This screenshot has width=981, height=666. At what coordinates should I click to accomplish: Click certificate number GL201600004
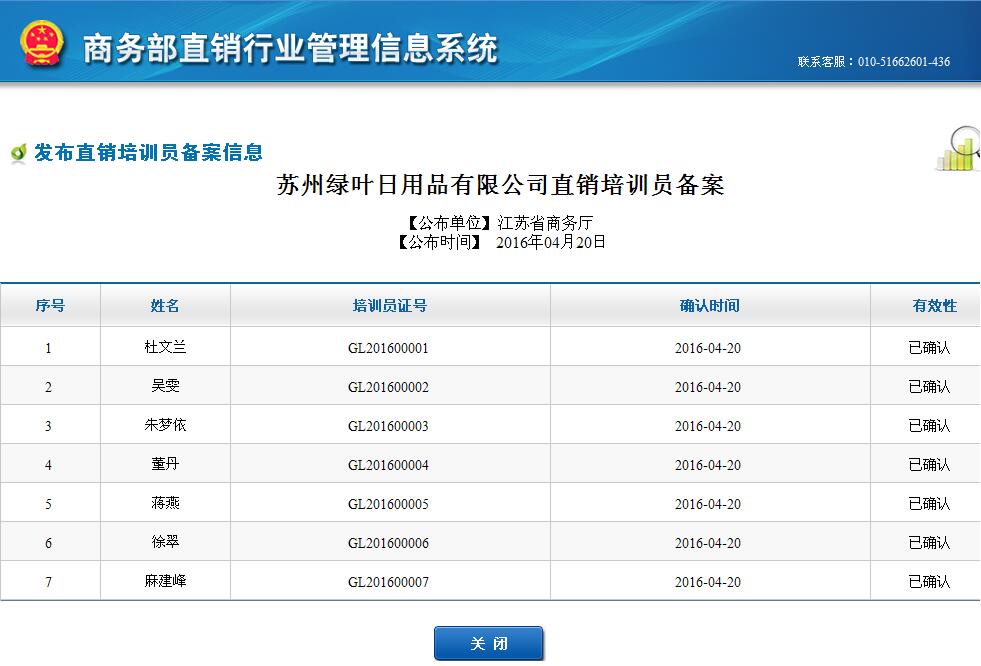(388, 465)
